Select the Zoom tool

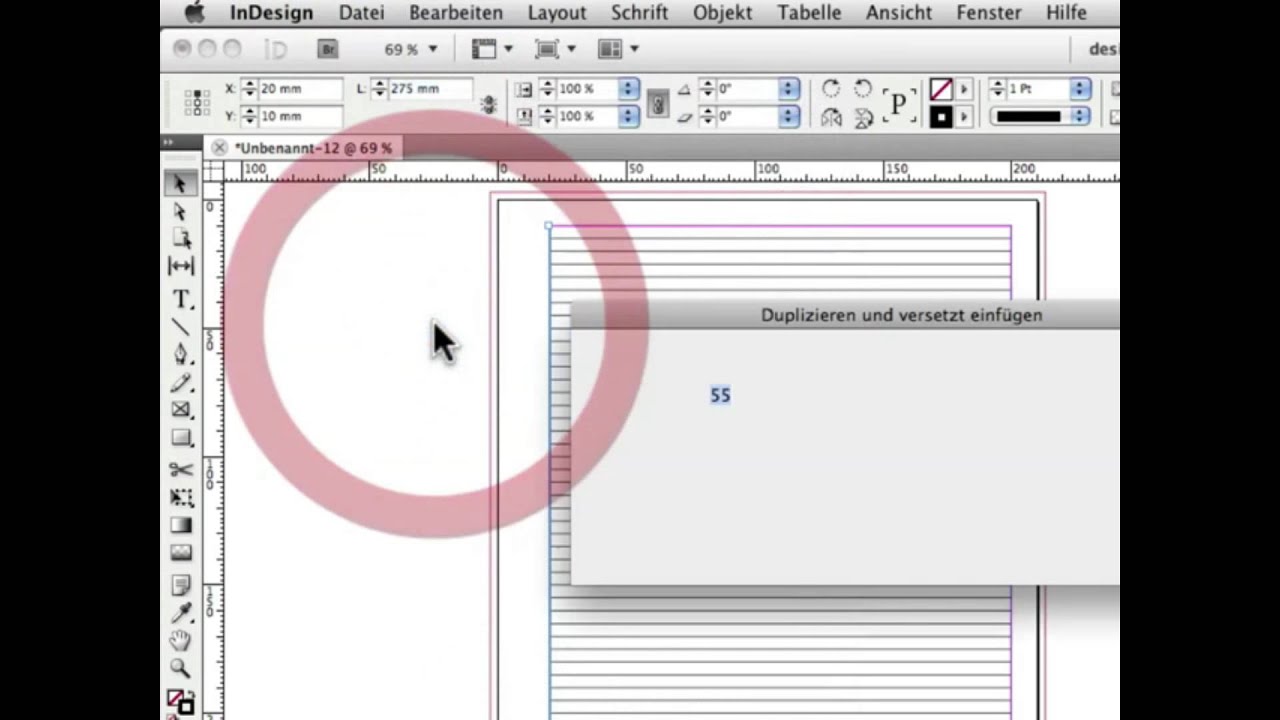click(x=181, y=668)
